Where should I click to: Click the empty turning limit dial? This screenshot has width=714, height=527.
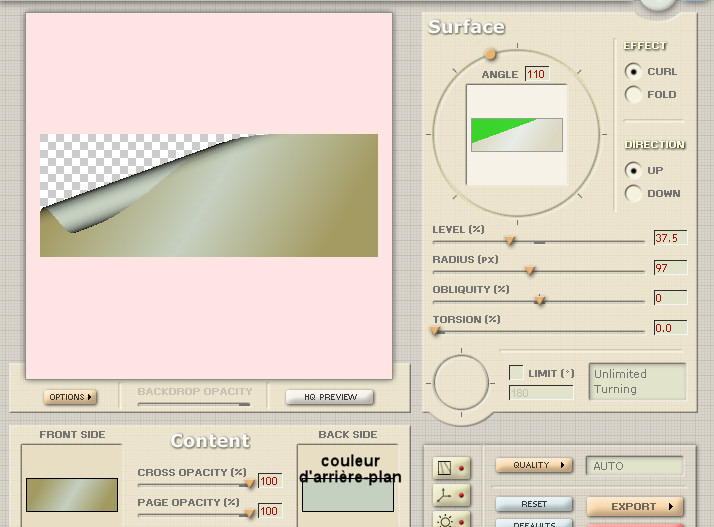tap(461, 381)
